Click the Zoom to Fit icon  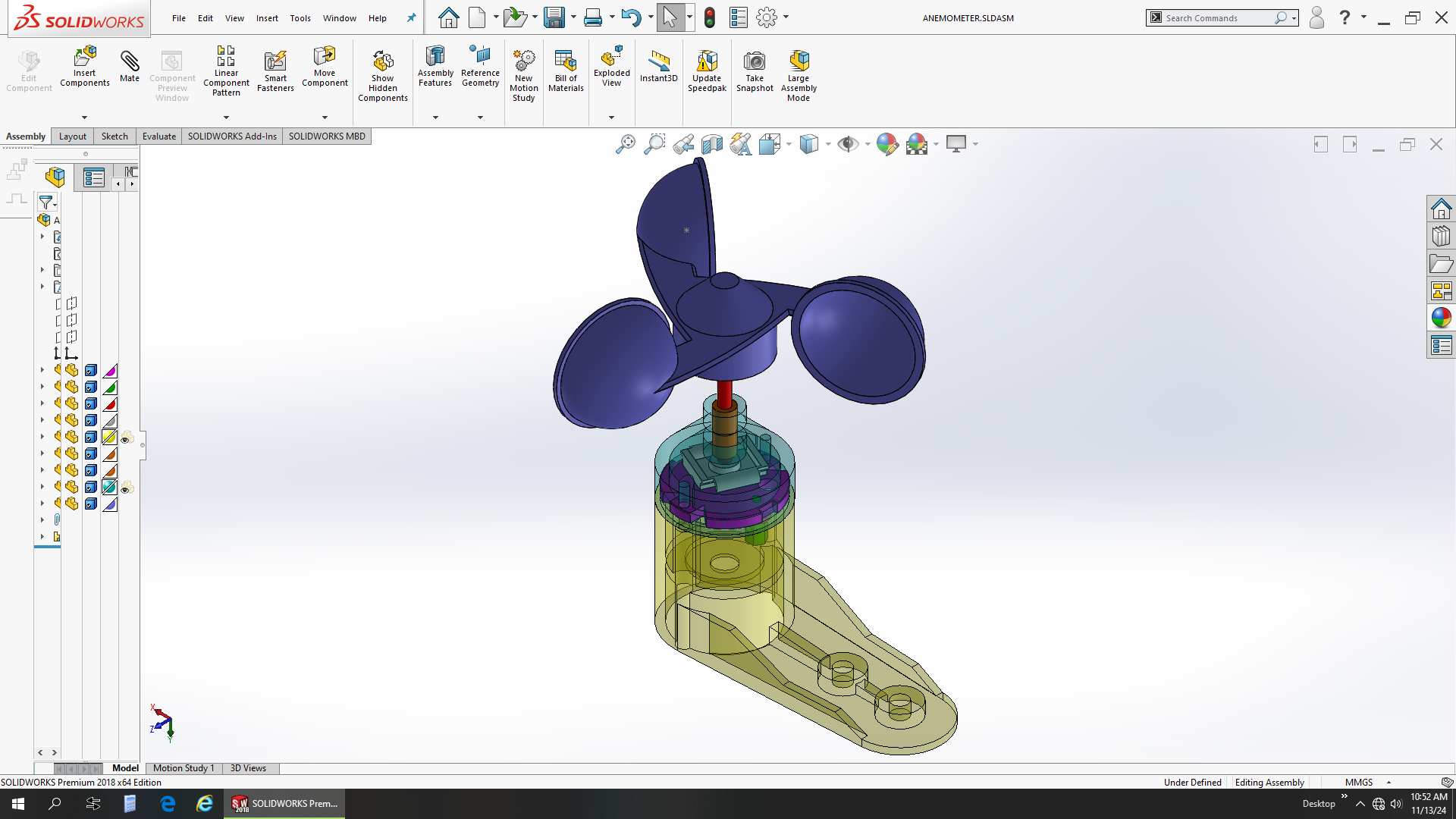[626, 144]
